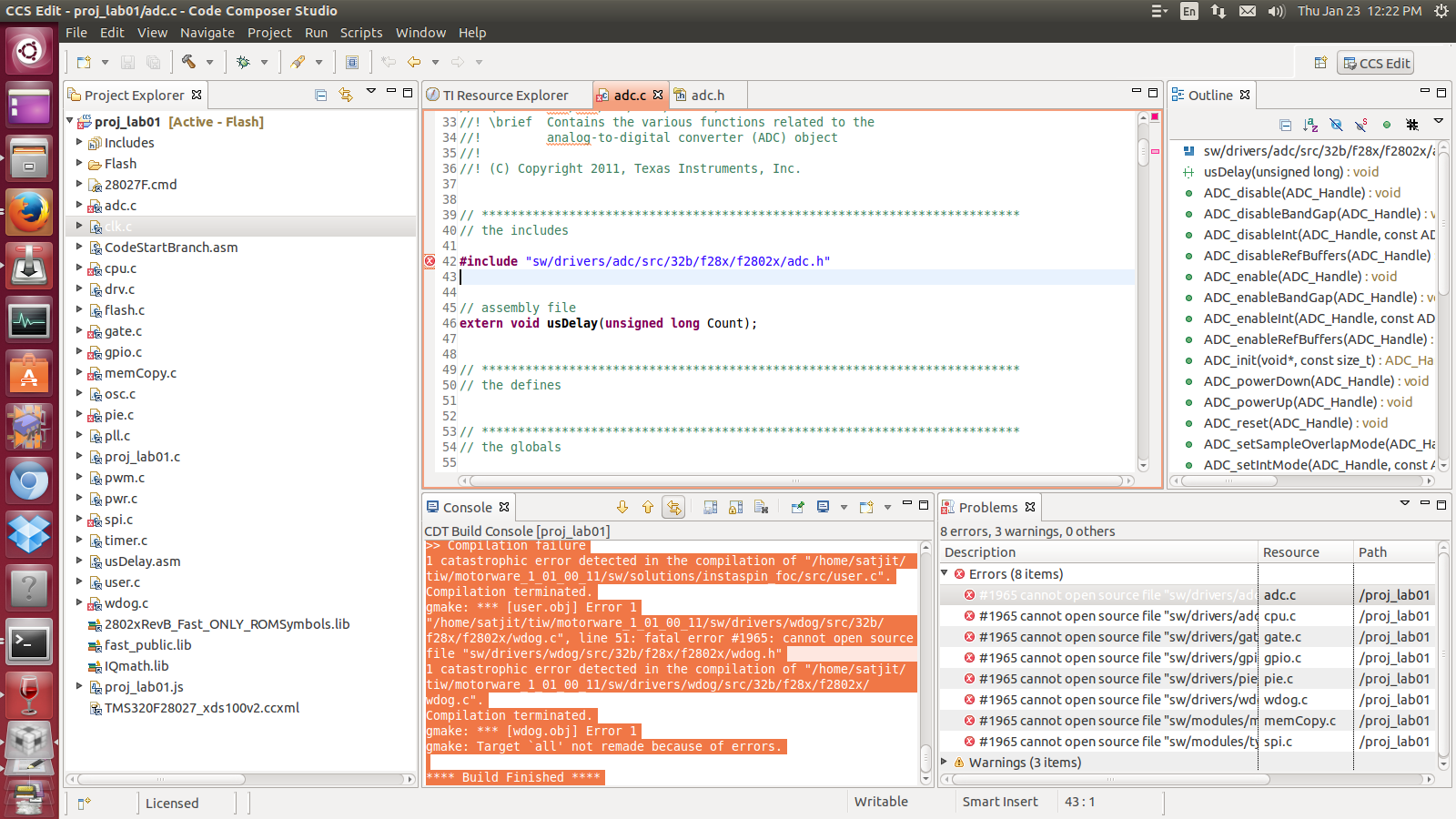This screenshot has height=819, width=1456.
Task: Toggle the group-includes filter icon in Outline
Action: [1412, 125]
